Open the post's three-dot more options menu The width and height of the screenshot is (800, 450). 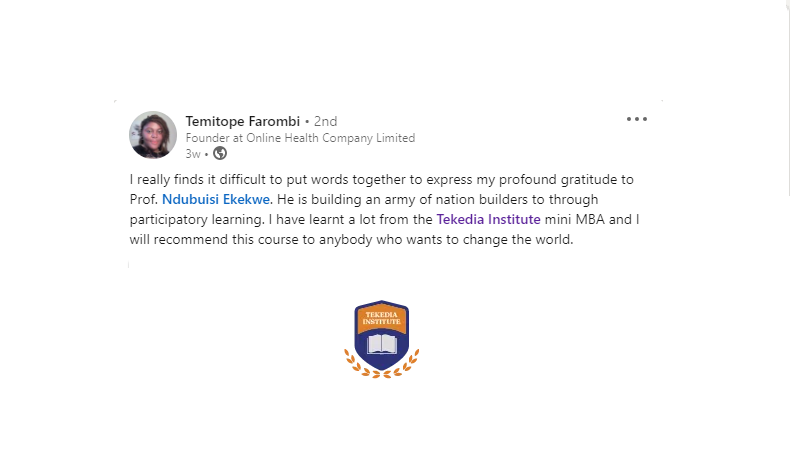point(637,119)
